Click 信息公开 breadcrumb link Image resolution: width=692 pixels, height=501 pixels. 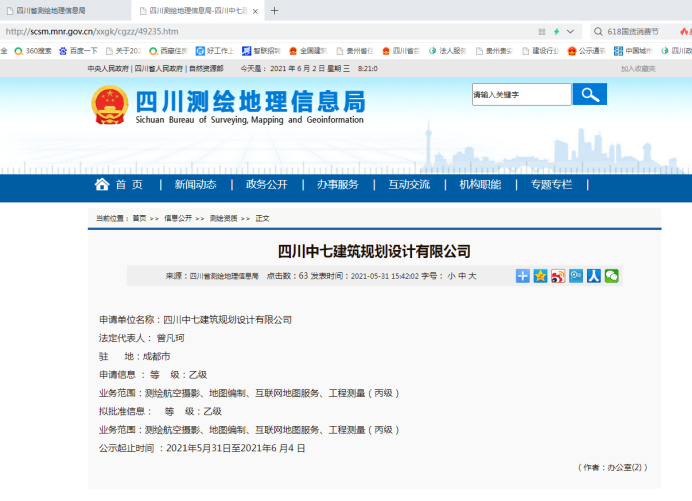tap(178, 218)
